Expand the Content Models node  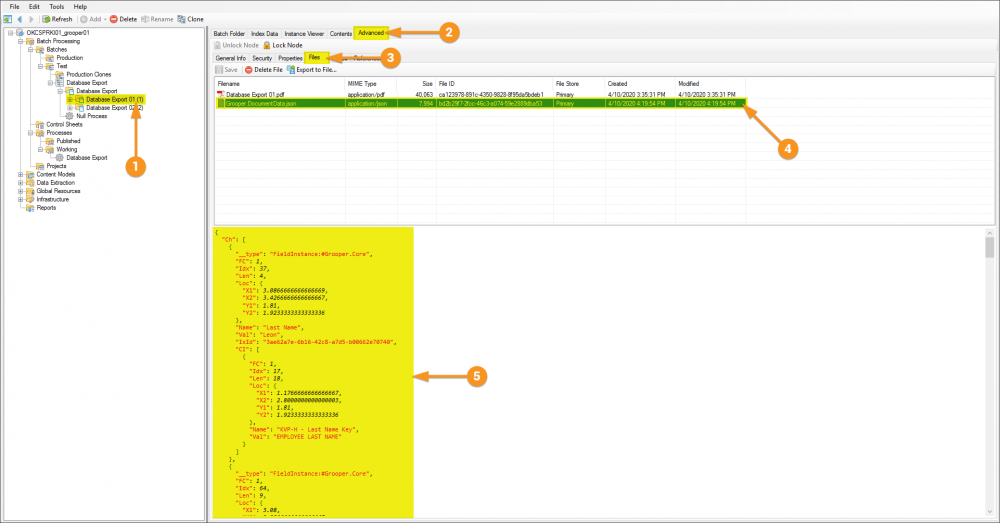20,174
